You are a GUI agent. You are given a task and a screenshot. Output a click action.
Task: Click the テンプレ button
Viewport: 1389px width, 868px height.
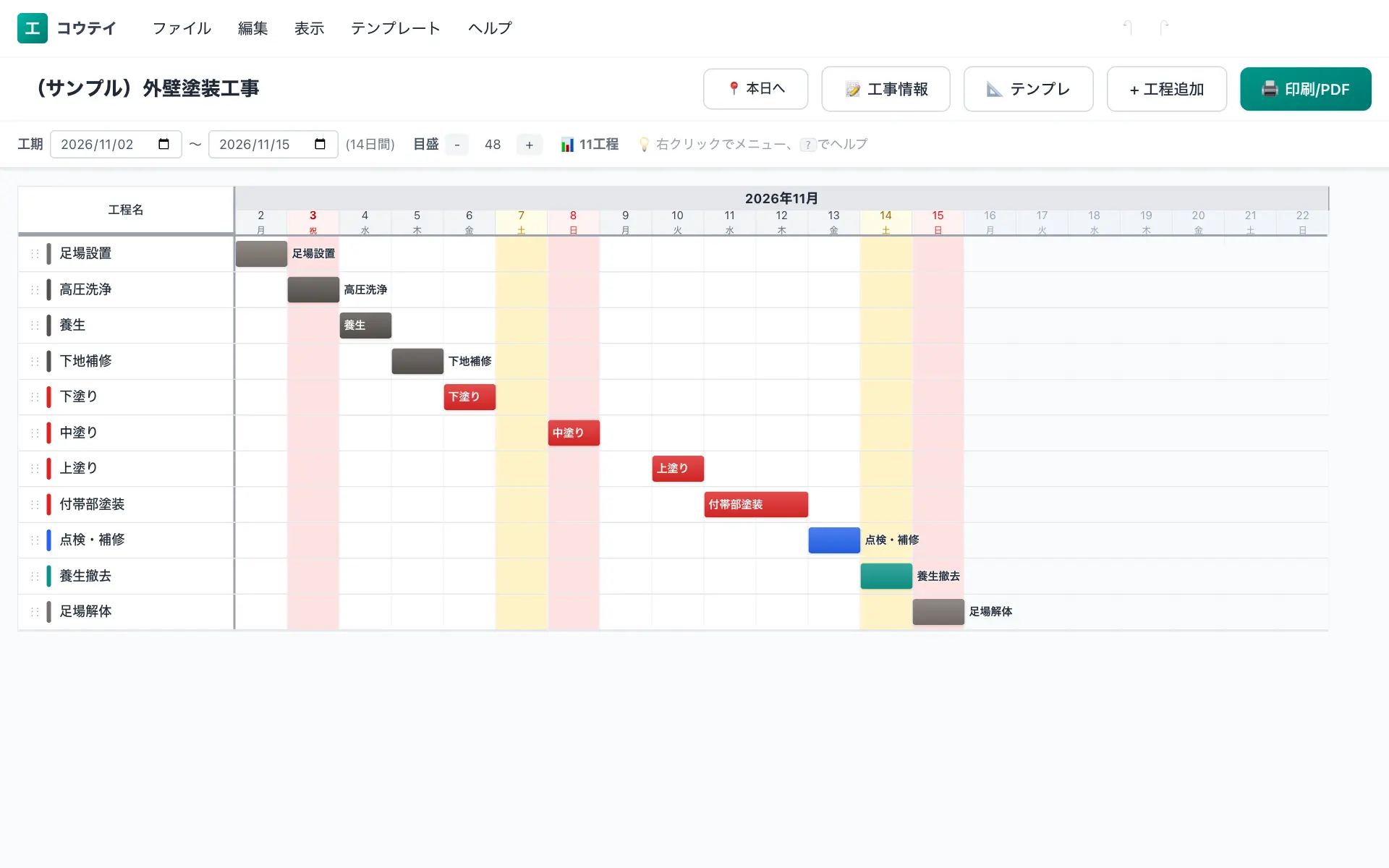(x=1029, y=89)
